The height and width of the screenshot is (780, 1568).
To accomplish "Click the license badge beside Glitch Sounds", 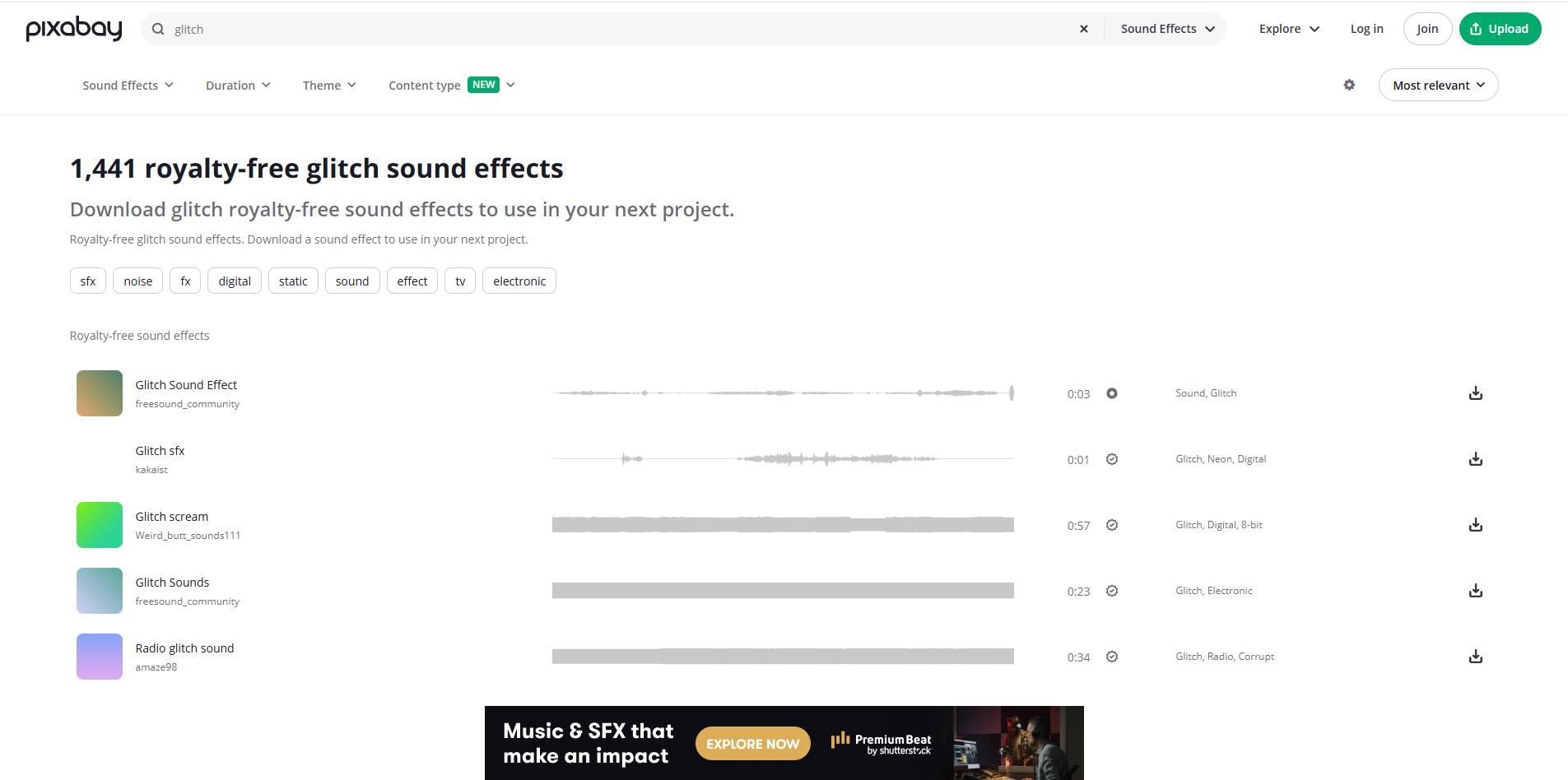I will tap(1112, 591).
